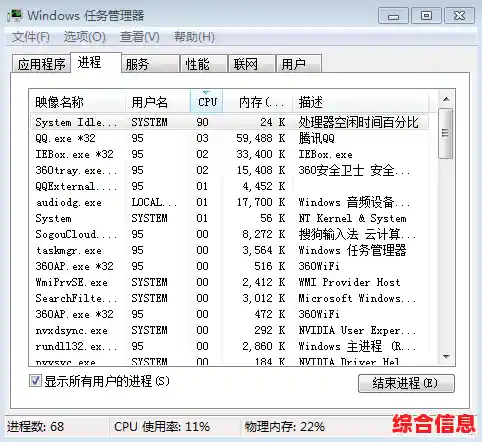
Task: Click the NVIDIA User Exper... description
Action: (x=357, y=330)
